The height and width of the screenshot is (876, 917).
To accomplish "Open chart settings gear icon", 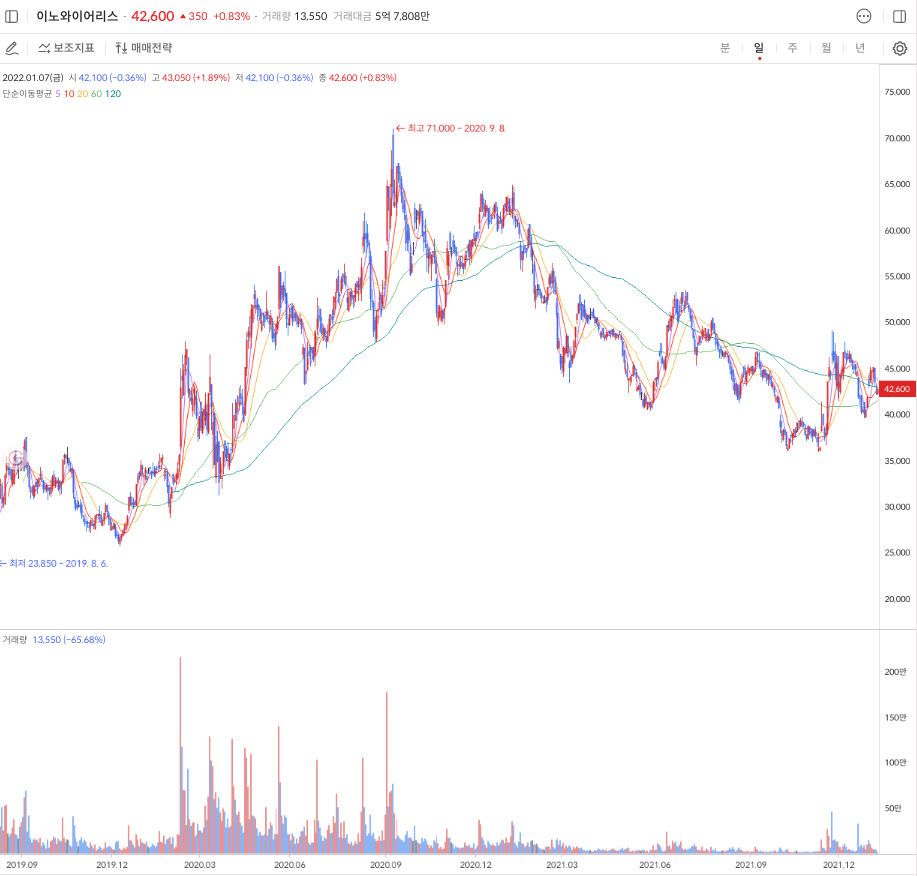I will [x=899, y=48].
